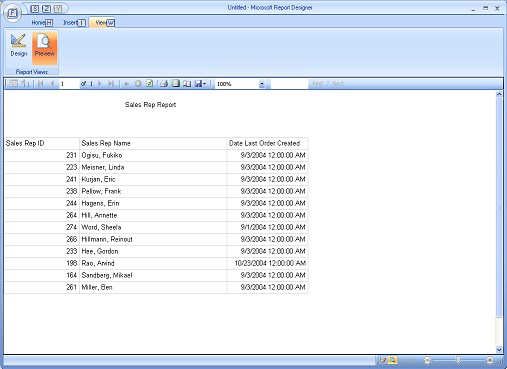This screenshot has height=369, width=507.
Task: Click the vertical scrollbar up arrow
Action: (499, 94)
